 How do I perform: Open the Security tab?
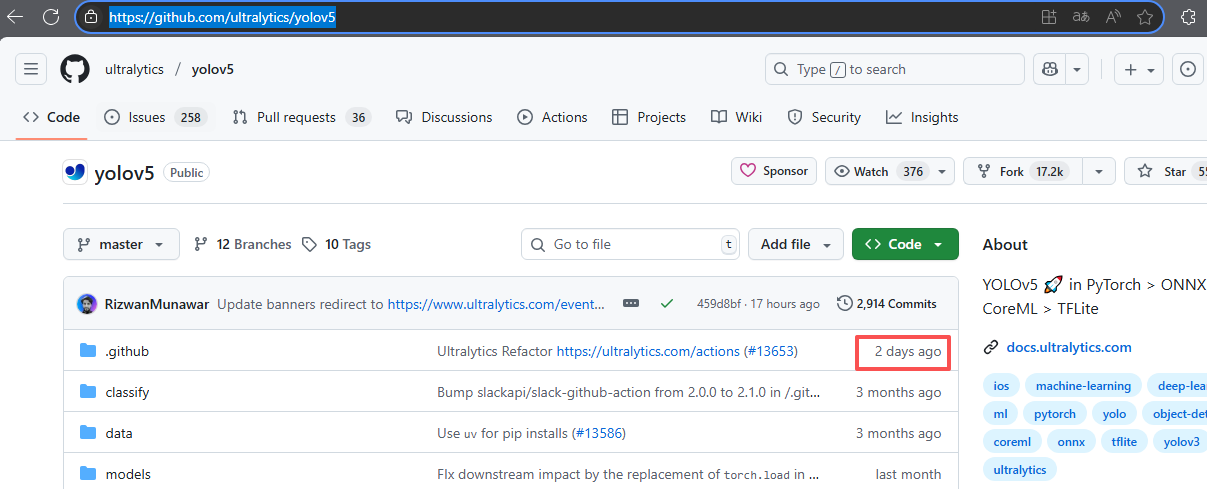click(x=824, y=117)
